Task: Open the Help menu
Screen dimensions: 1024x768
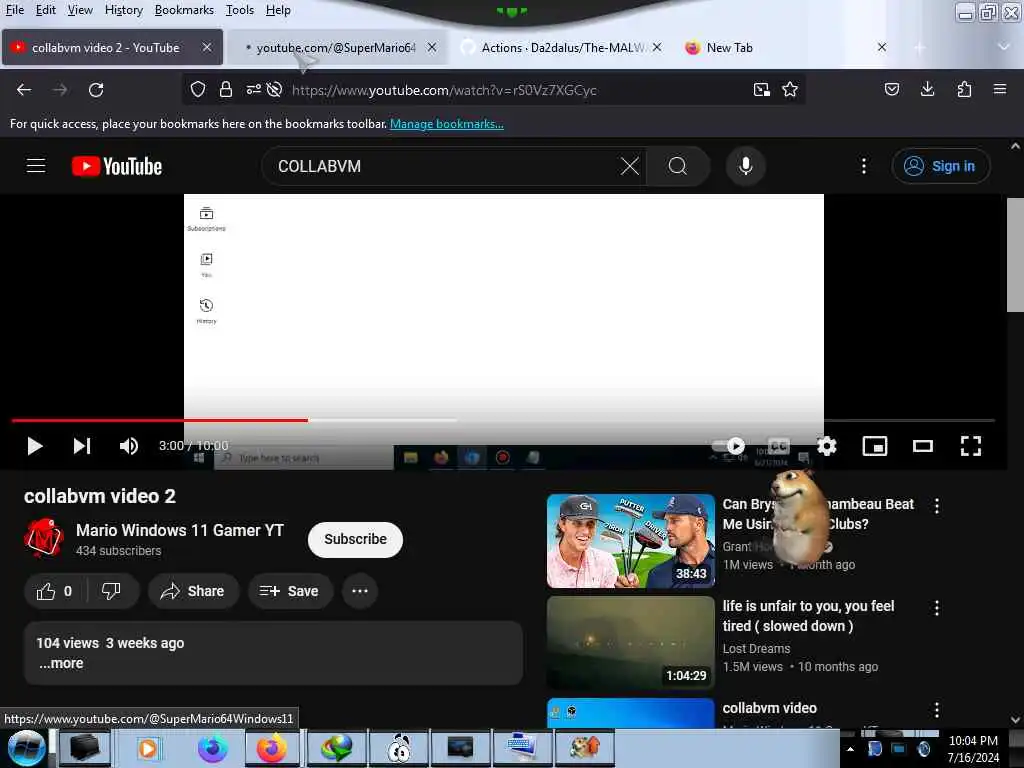Action: tap(278, 10)
